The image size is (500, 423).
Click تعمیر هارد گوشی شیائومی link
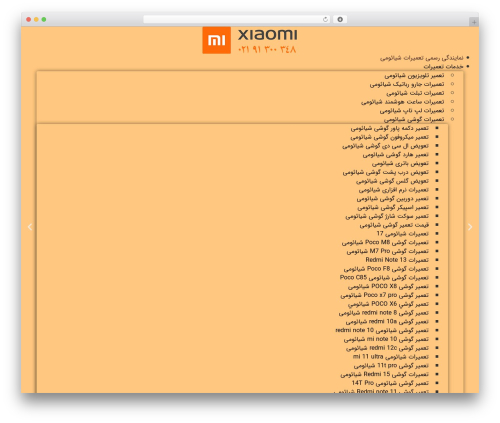396,155
